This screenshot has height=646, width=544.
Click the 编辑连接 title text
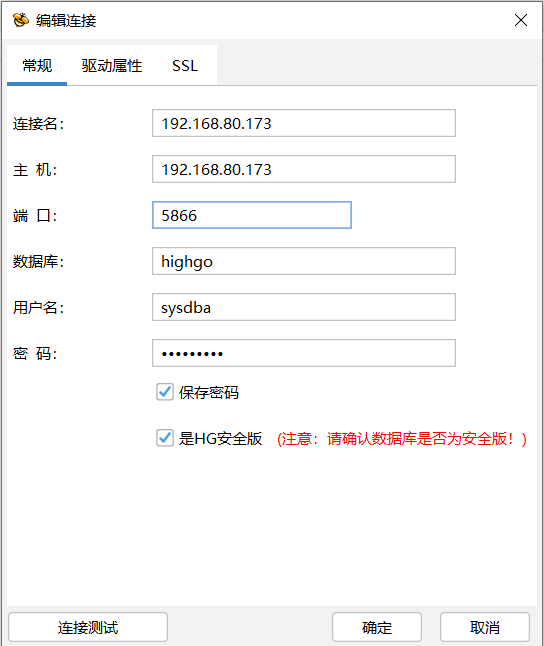pos(66,21)
